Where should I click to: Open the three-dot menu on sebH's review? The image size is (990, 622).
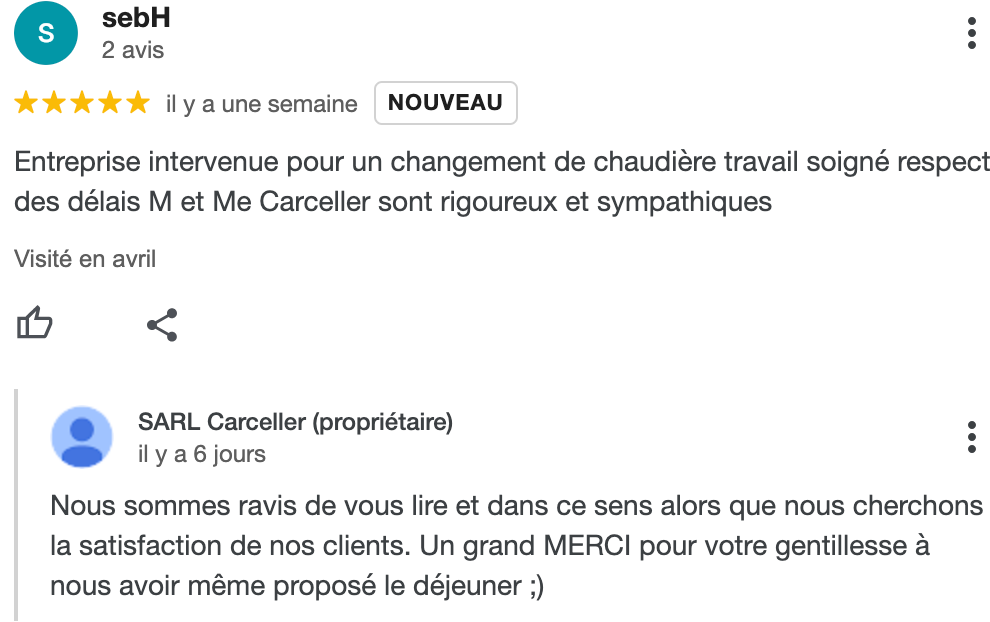pos(972,33)
